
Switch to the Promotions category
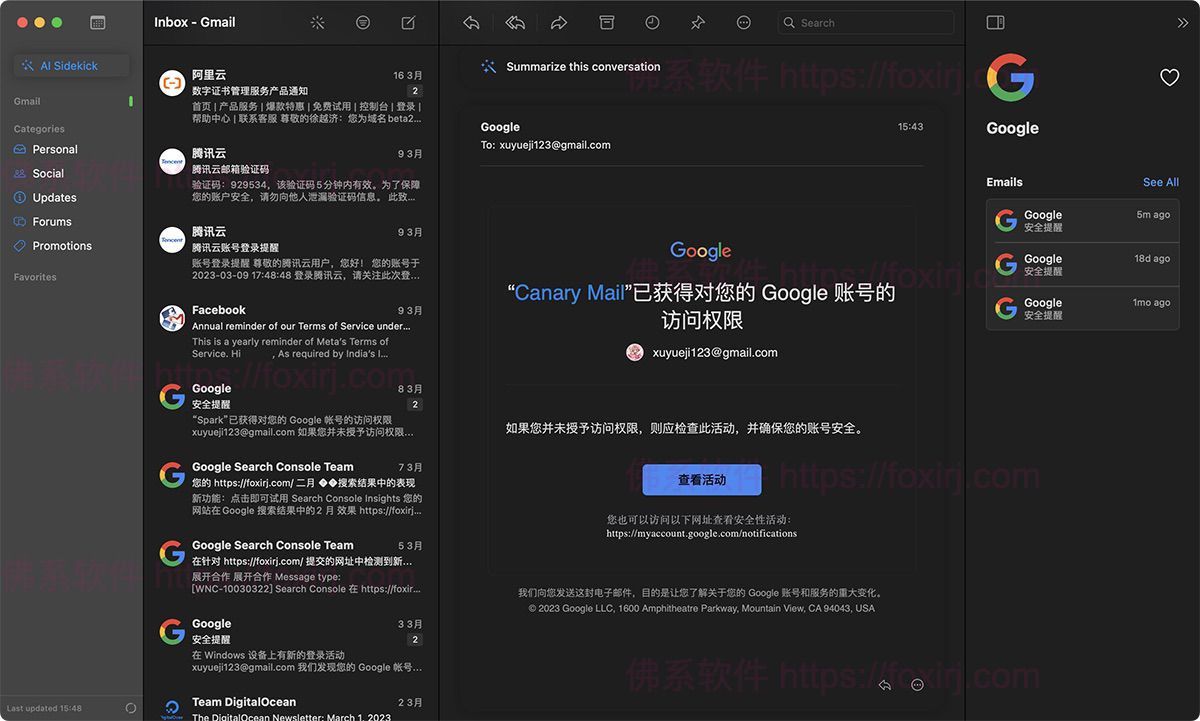pos(62,245)
